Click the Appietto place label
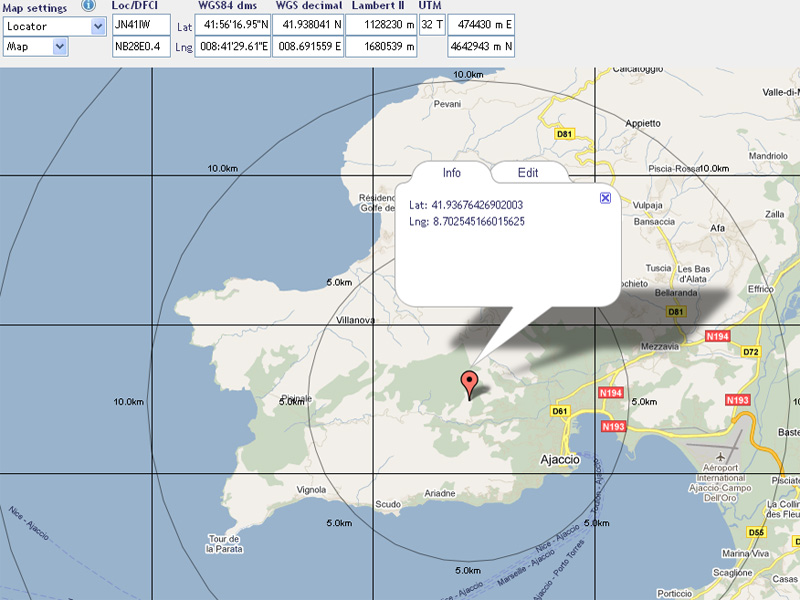The image size is (800, 600). (643, 123)
